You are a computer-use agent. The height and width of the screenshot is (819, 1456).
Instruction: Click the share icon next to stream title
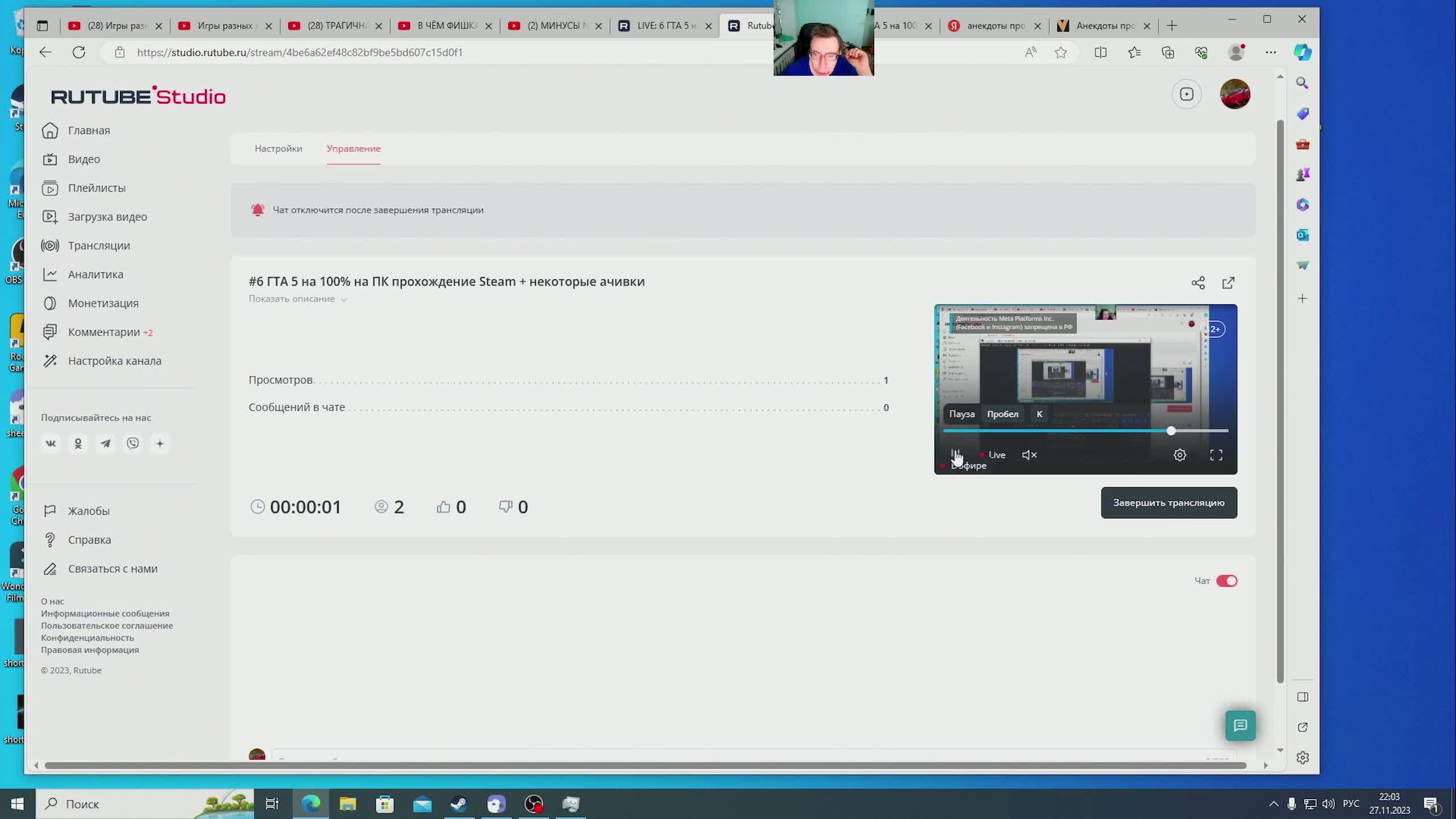pyautogui.click(x=1198, y=283)
